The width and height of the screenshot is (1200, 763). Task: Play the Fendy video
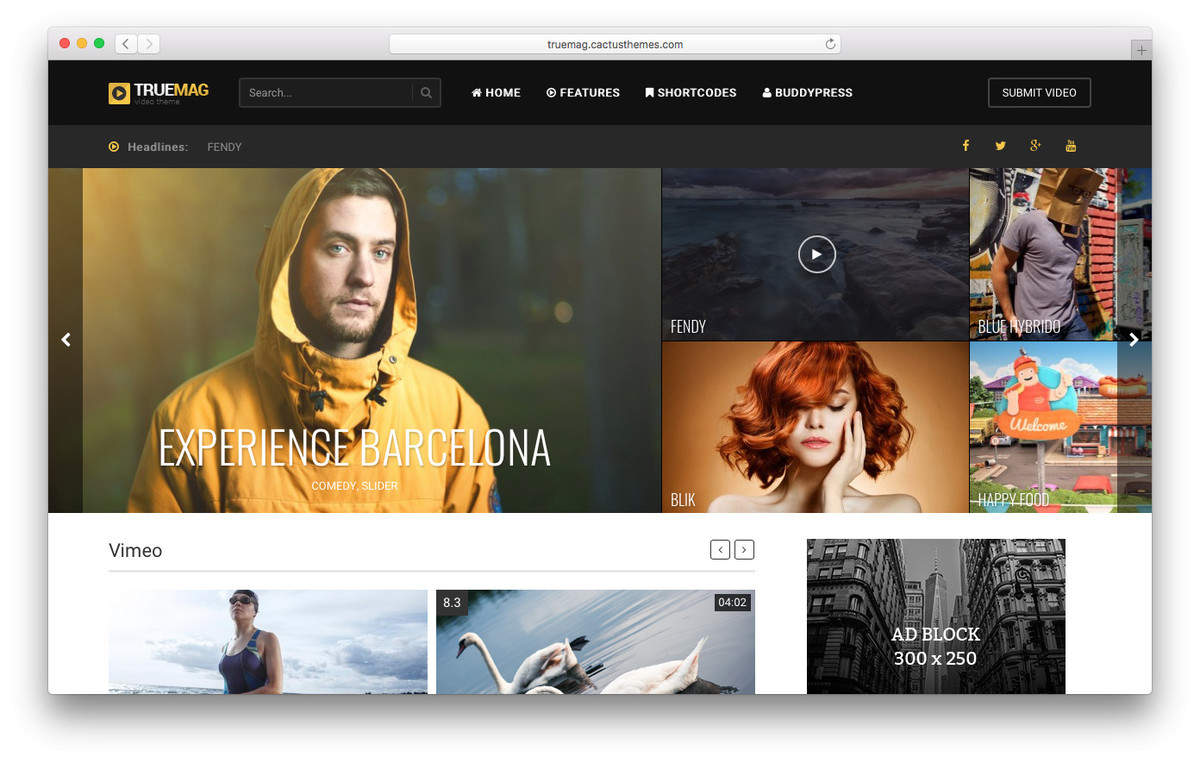[x=816, y=254]
